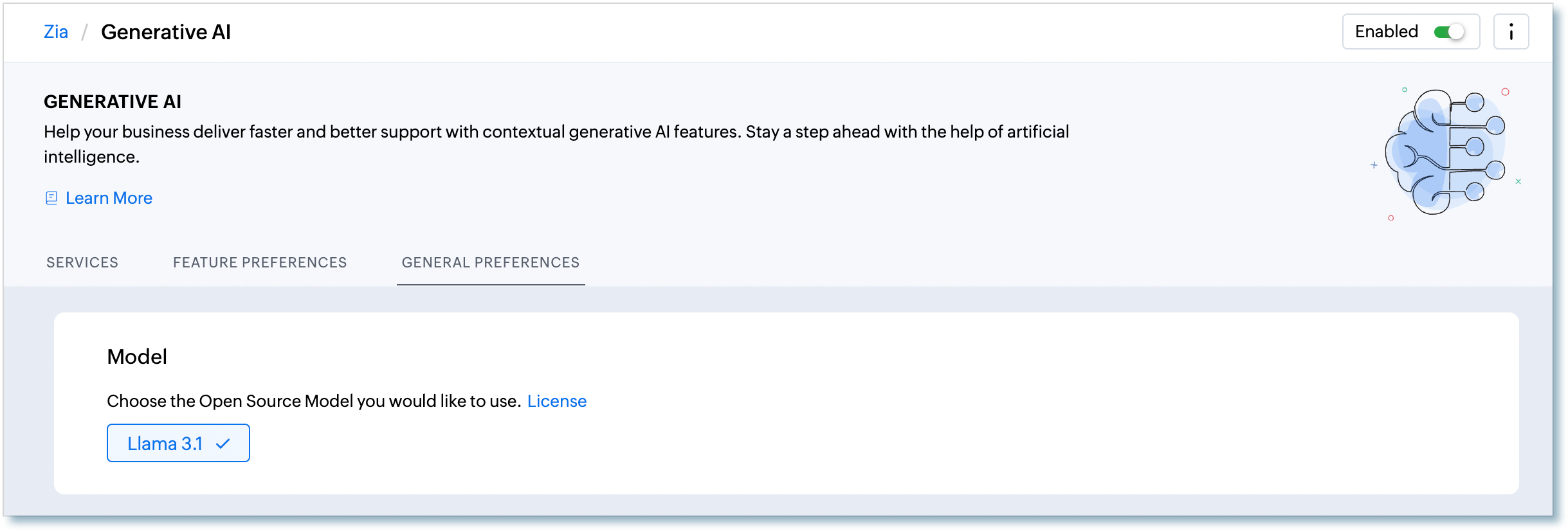Click the Zia breadcrumb link
This screenshot has height=531, width=1568.
pyautogui.click(x=56, y=32)
